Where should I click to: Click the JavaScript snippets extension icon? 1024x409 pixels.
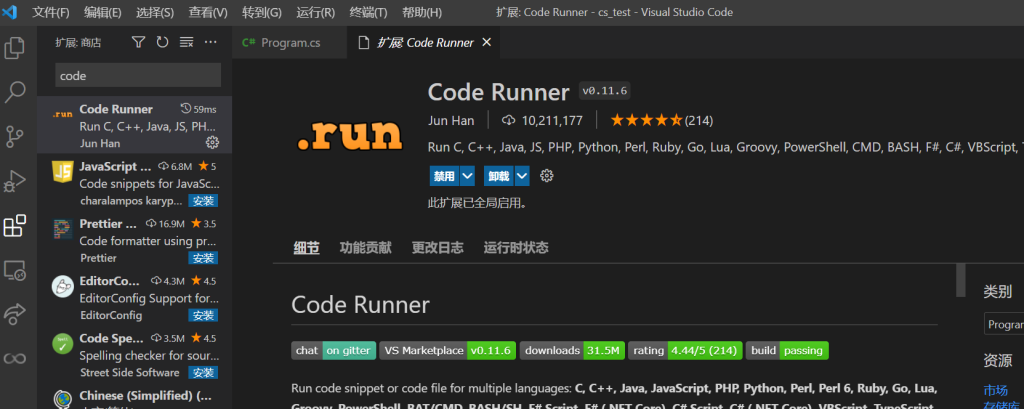point(62,172)
